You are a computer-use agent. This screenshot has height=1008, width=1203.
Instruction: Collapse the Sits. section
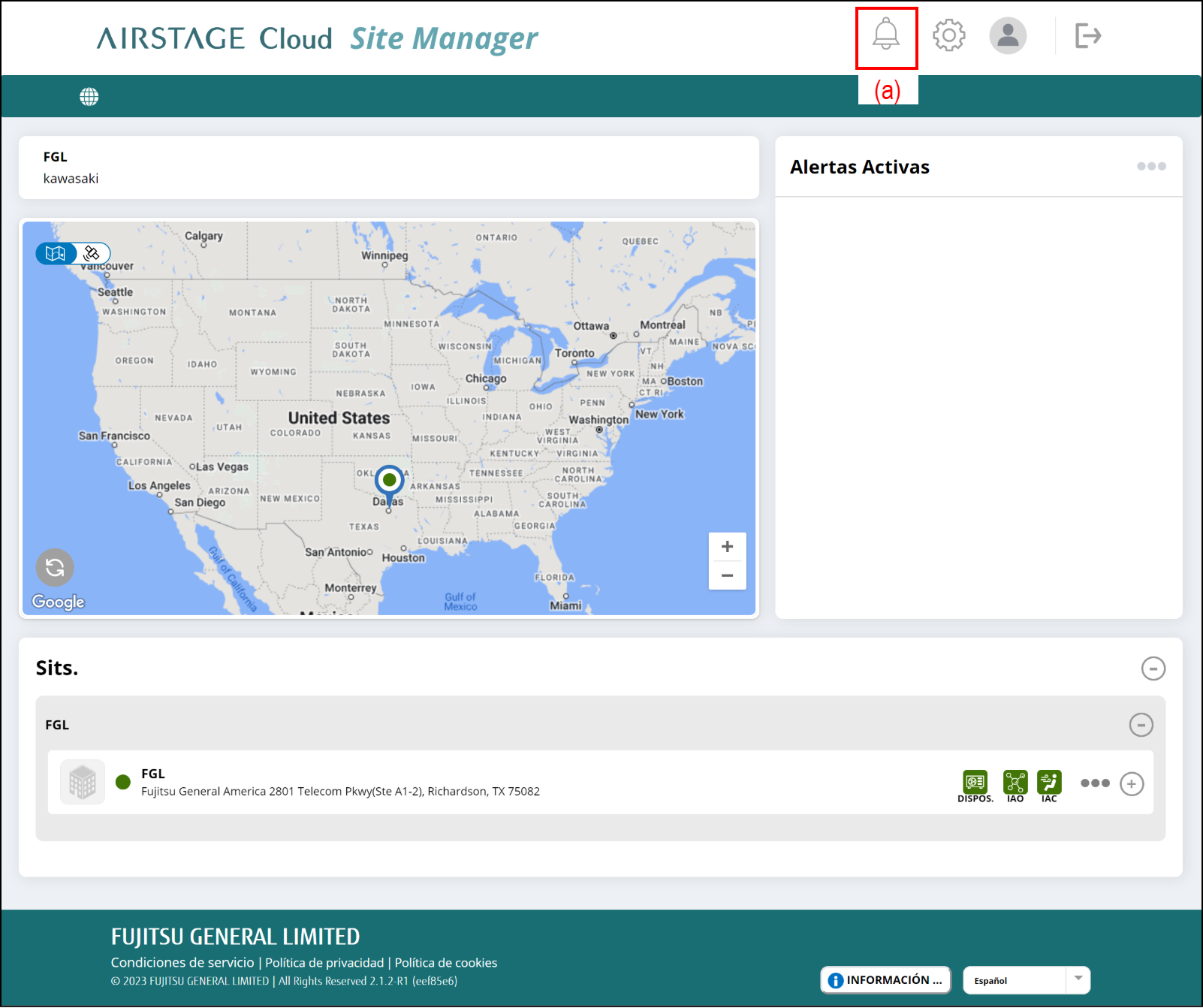(1153, 668)
